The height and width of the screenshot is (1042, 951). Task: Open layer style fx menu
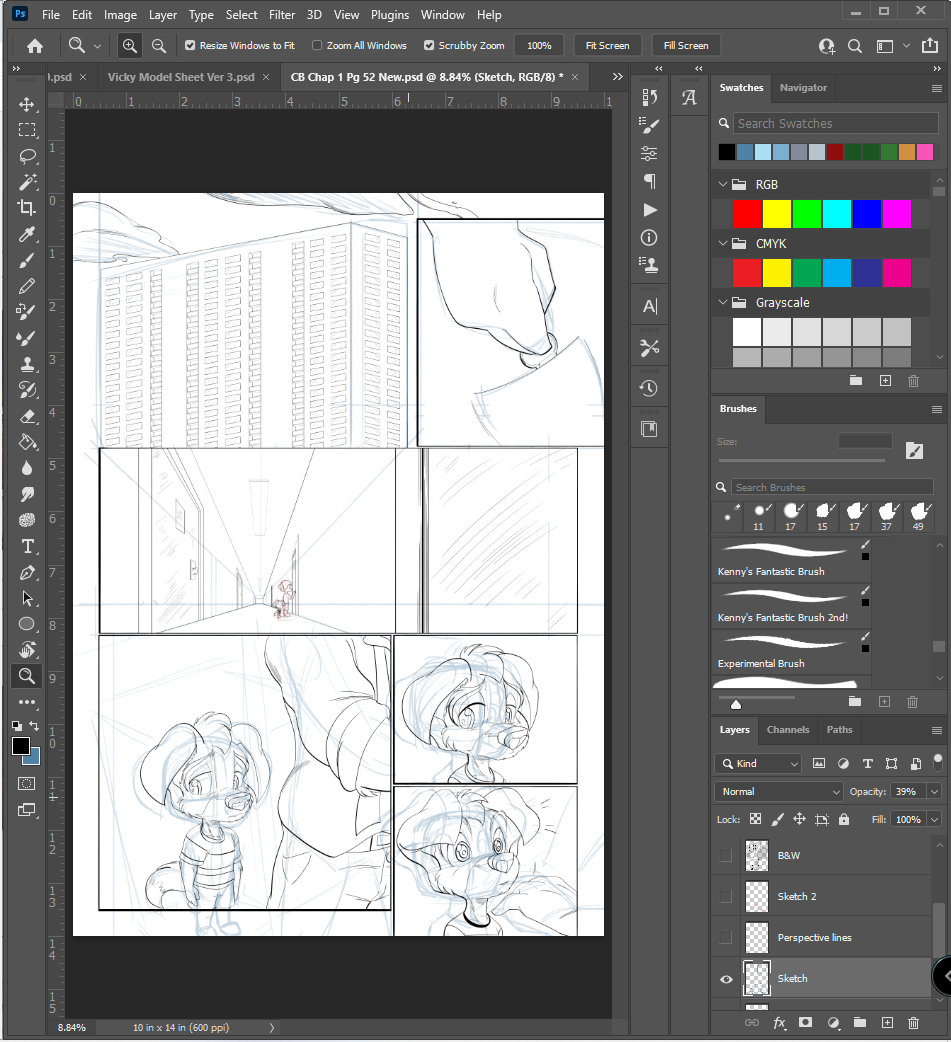779,1022
